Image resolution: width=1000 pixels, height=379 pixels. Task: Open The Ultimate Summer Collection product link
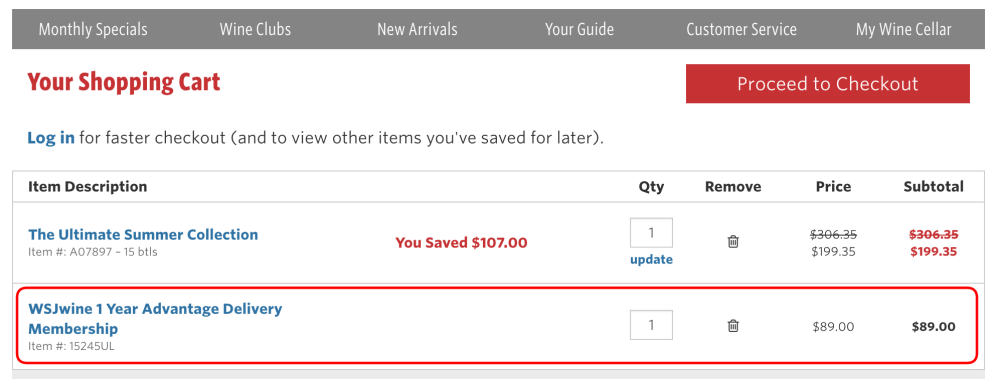coord(143,234)
